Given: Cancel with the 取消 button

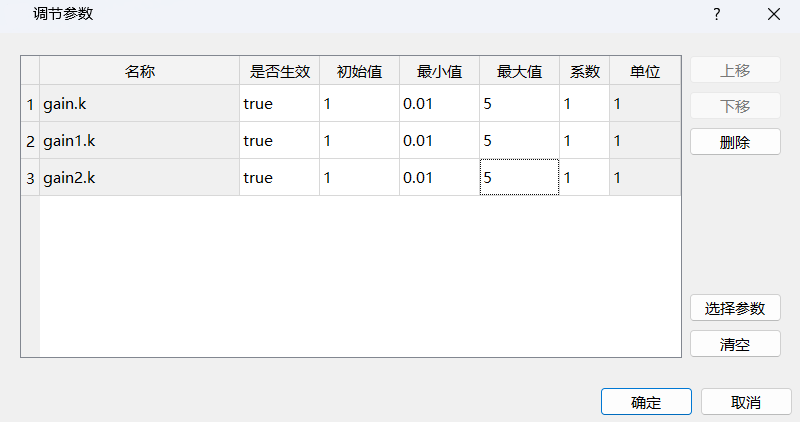Looking at the screenshot, I should [x=745, y=403].
